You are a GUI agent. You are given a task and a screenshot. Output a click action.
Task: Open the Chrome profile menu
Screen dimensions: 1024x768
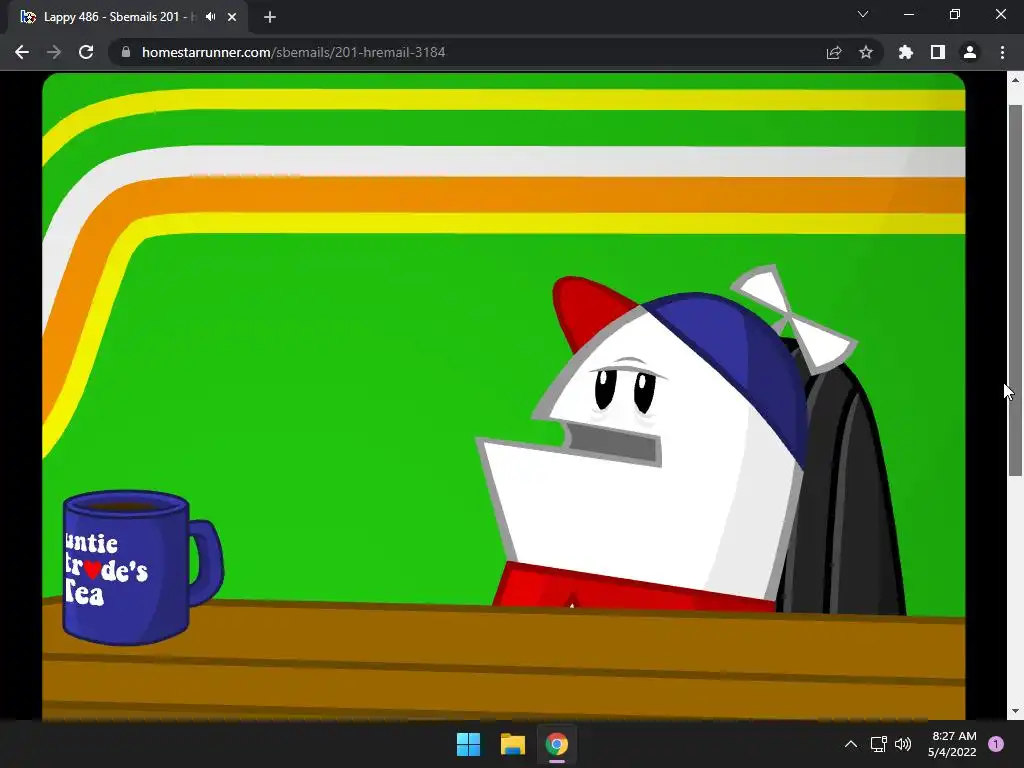click(x=970, y=52)
